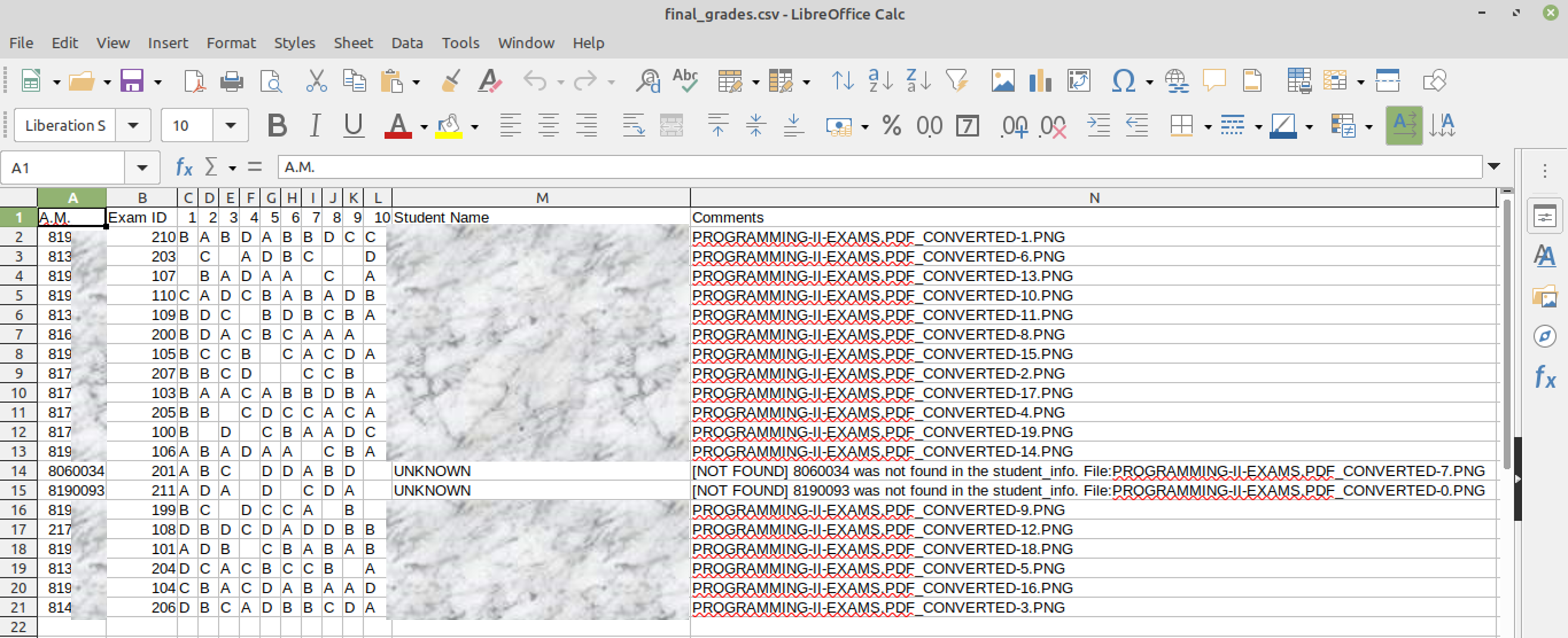Image resolution: width=1568 pixels, height=638 pixels.
Task: Open the font size dropdown
Action: (230, 126)
